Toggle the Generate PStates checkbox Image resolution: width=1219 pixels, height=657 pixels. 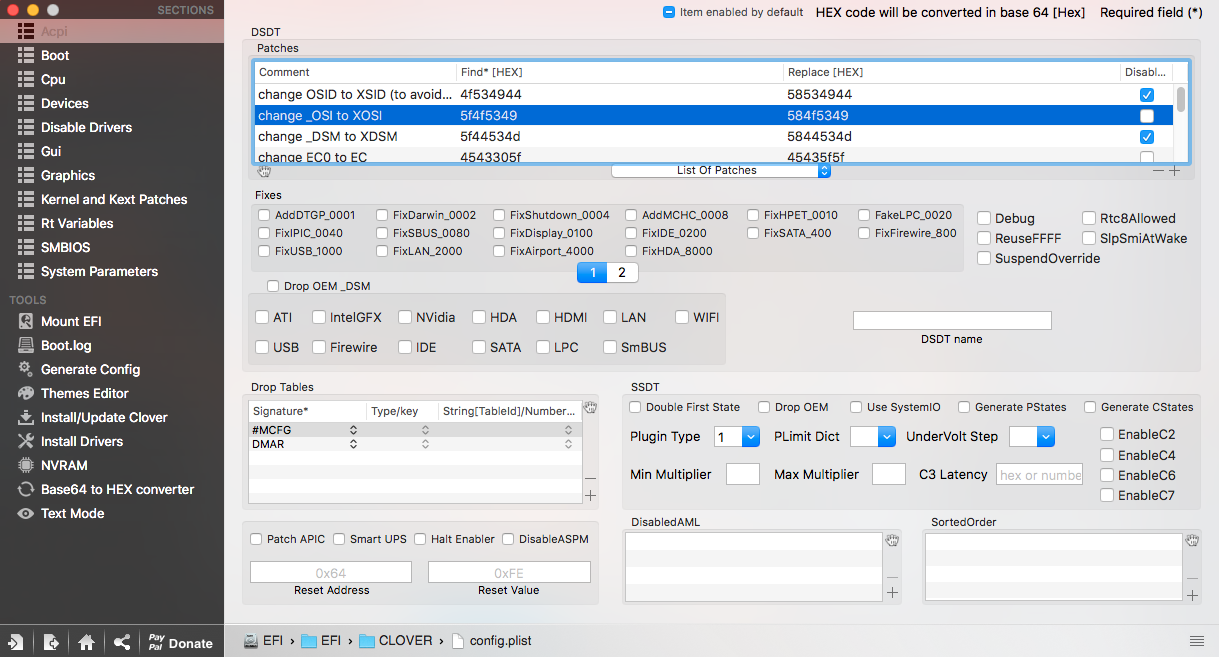tap(964, 407)
